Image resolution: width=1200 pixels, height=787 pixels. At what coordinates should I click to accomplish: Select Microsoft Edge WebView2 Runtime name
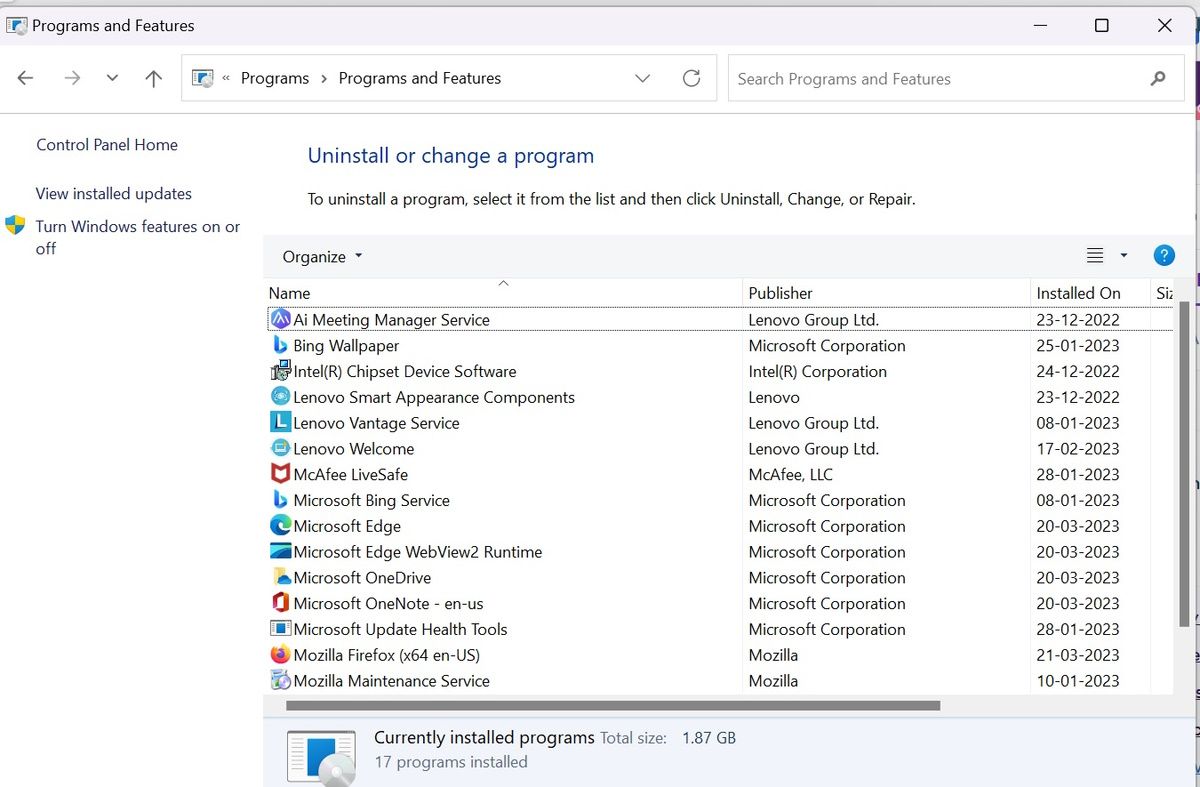click(x=418, y=552)
